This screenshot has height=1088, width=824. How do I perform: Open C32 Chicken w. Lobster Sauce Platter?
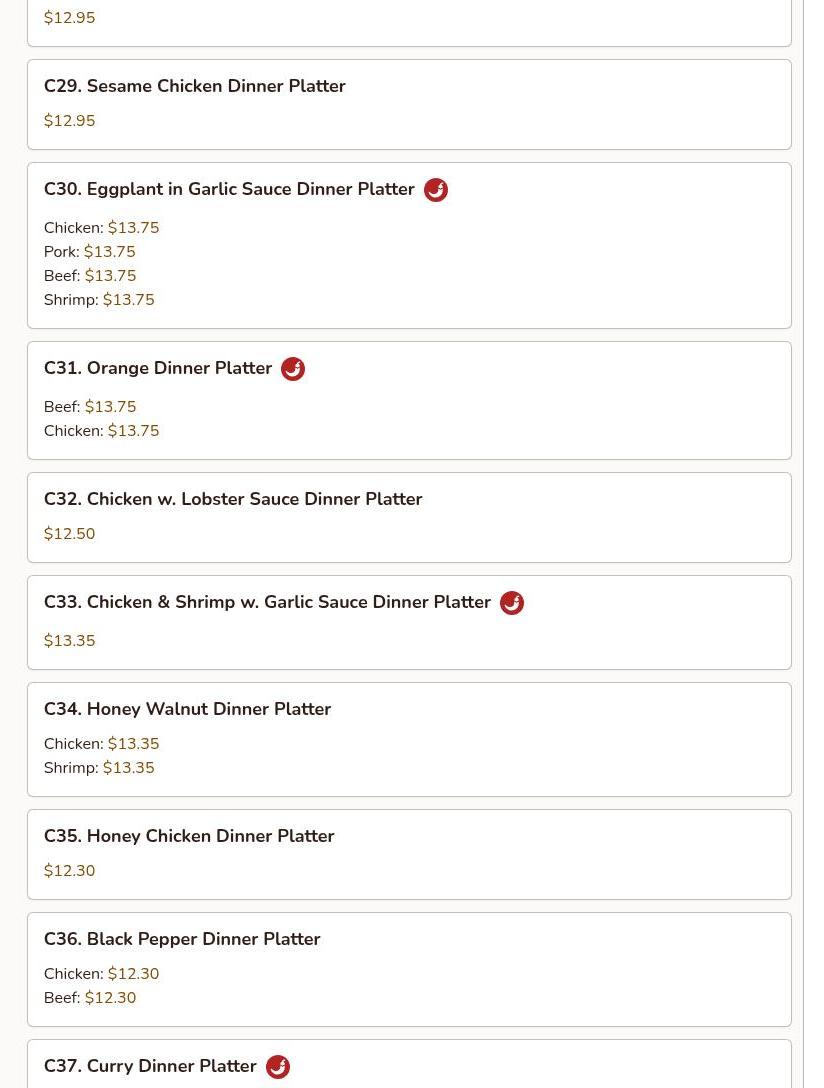pos(409,518)
